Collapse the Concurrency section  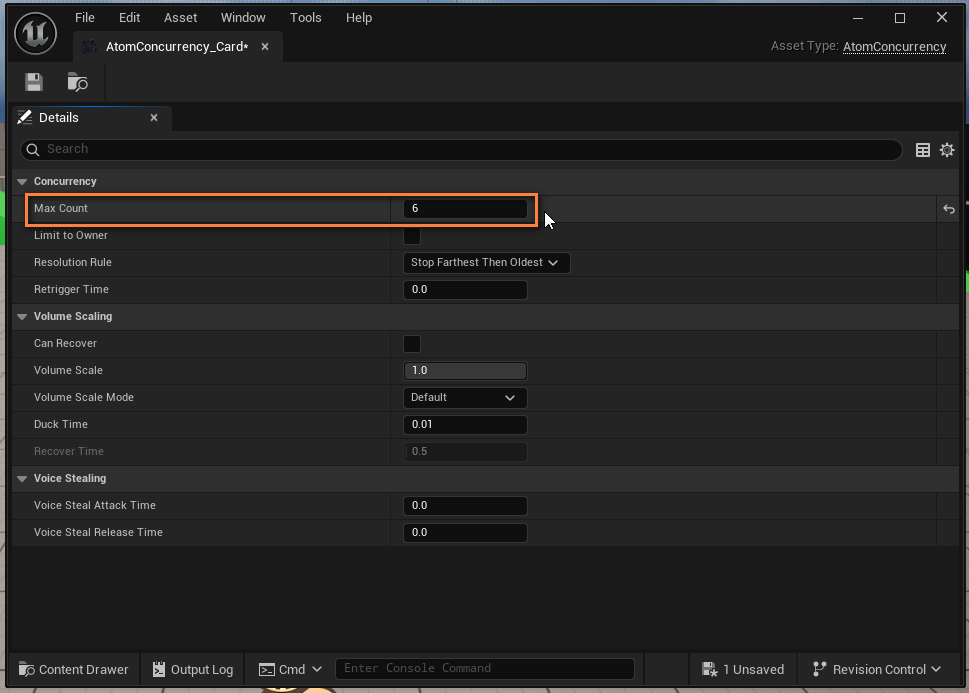click(22, 182)
